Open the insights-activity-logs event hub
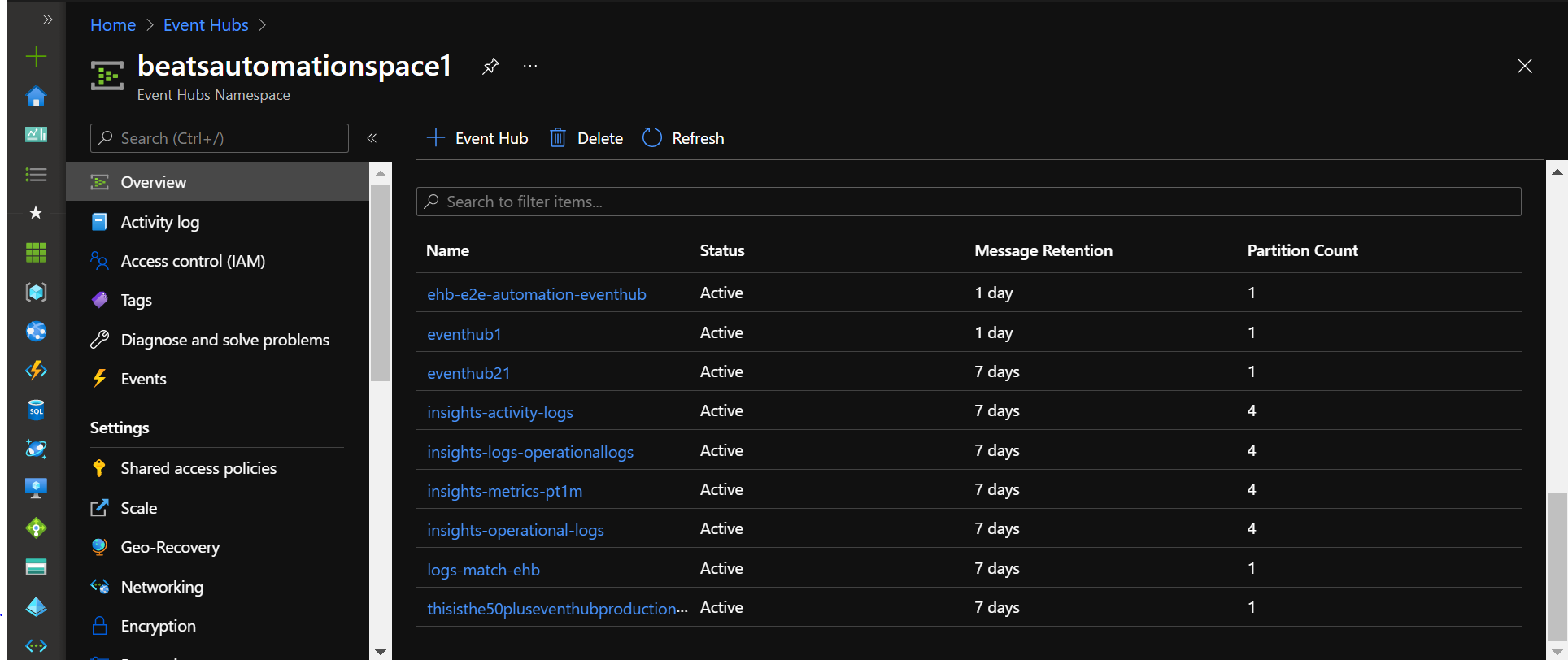 pyautogui.click(x=499, y=412)
